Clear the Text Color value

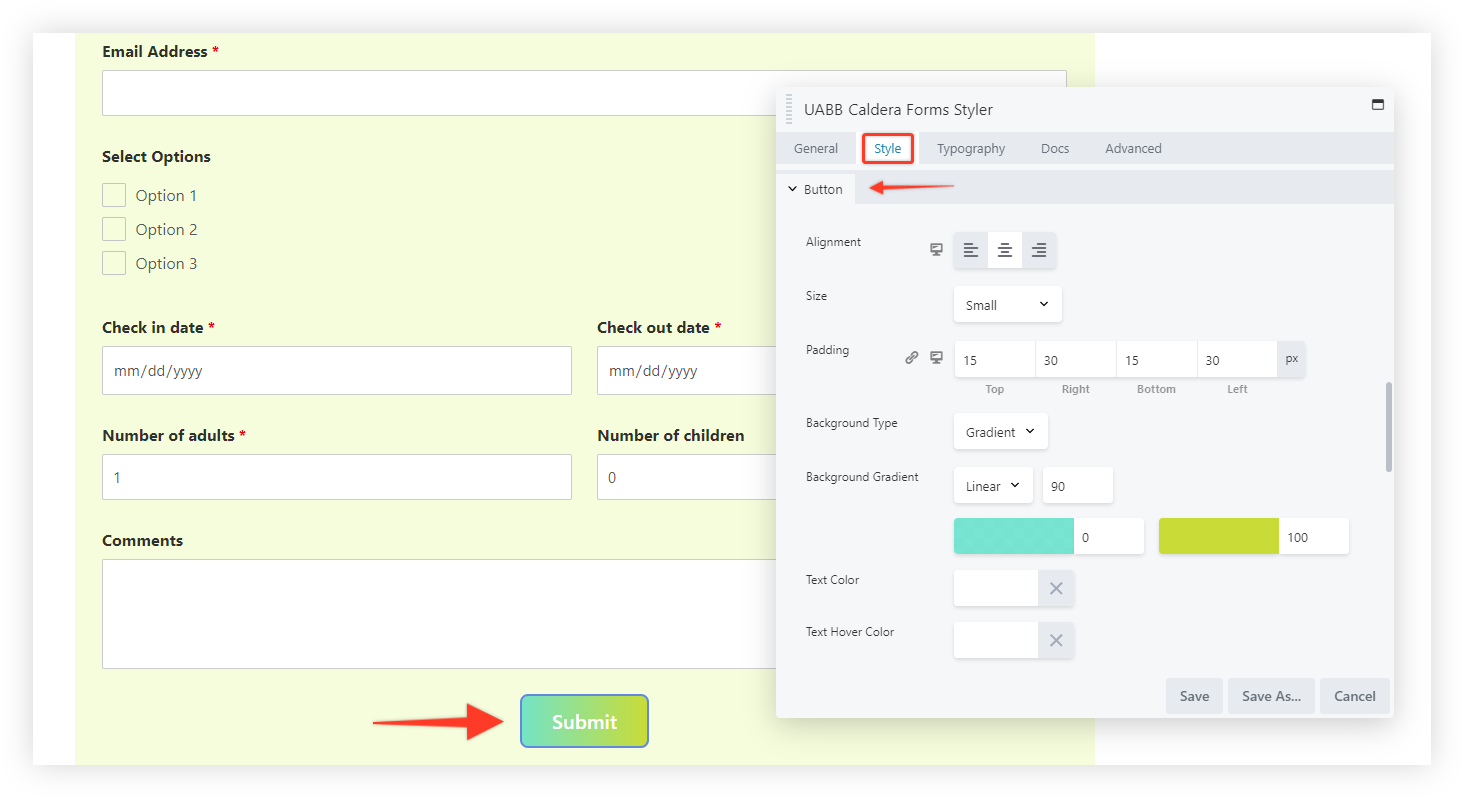[1056, 588]
